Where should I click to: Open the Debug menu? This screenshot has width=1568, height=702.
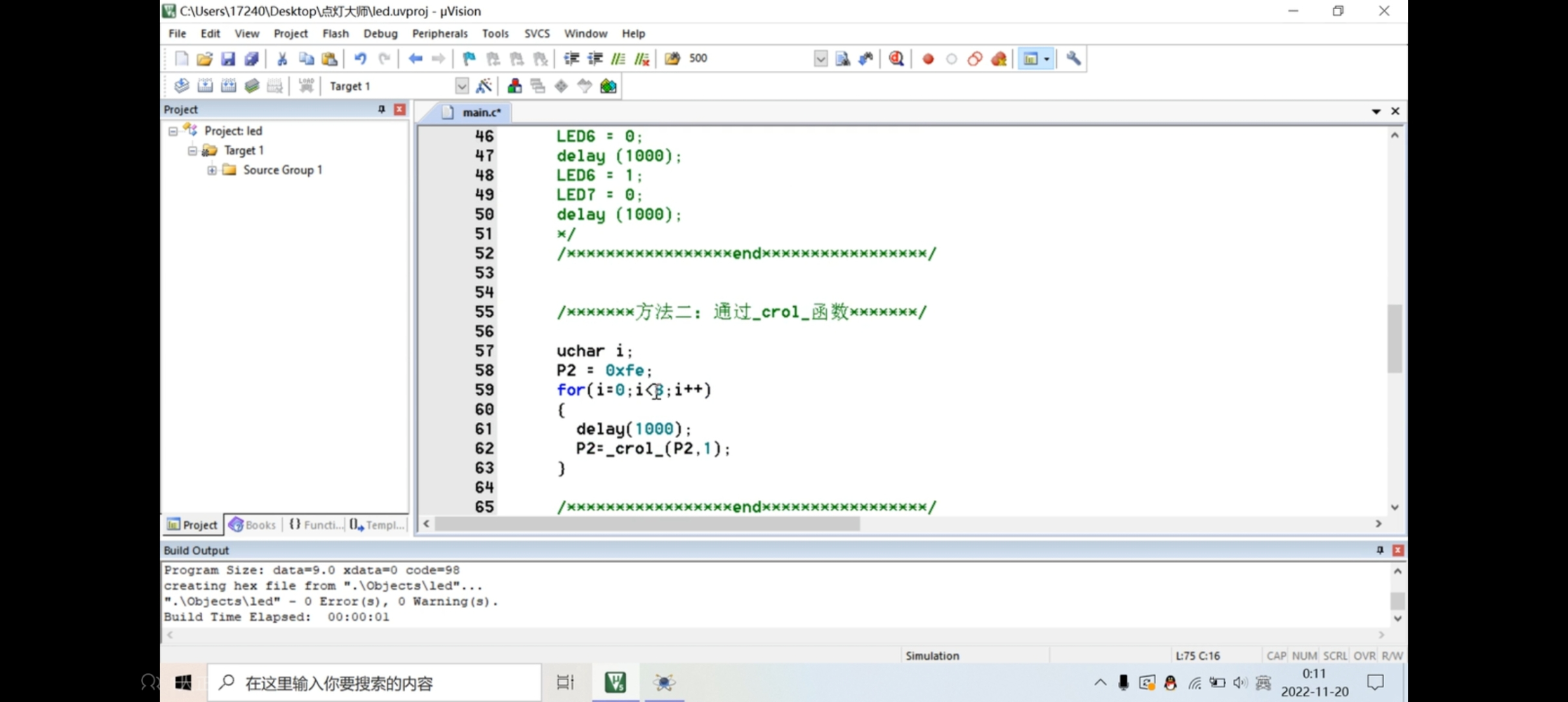pyautogui.click(x=380, y=33)
